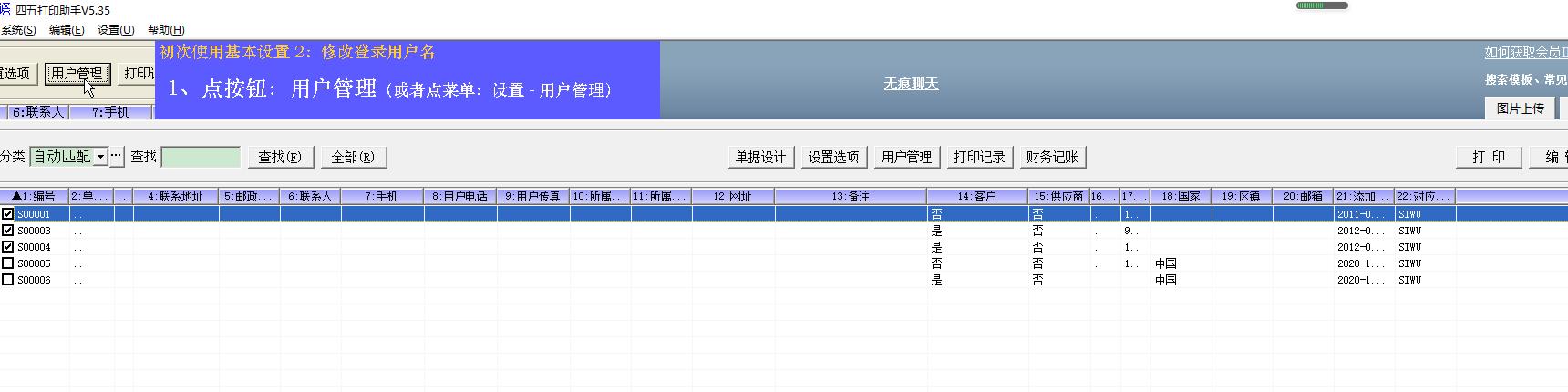Click the 全部(R) button
1568x392 pixels.
pyautogui.click(x=353, y=157)
